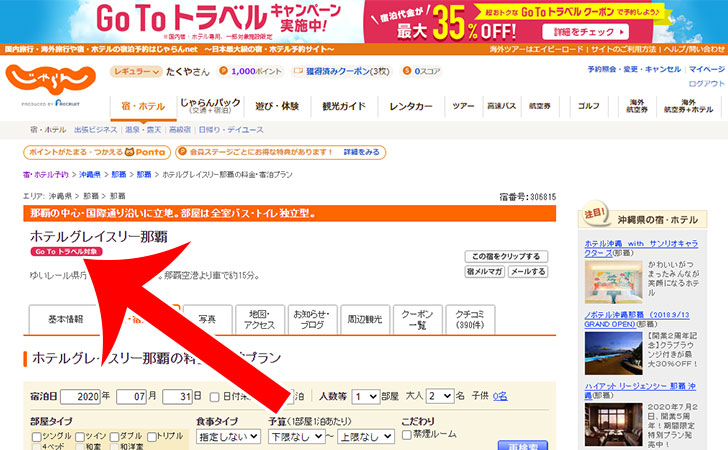Select the ツアー navigation tab
Screen dimensions: 728x450
click(463, 106)
